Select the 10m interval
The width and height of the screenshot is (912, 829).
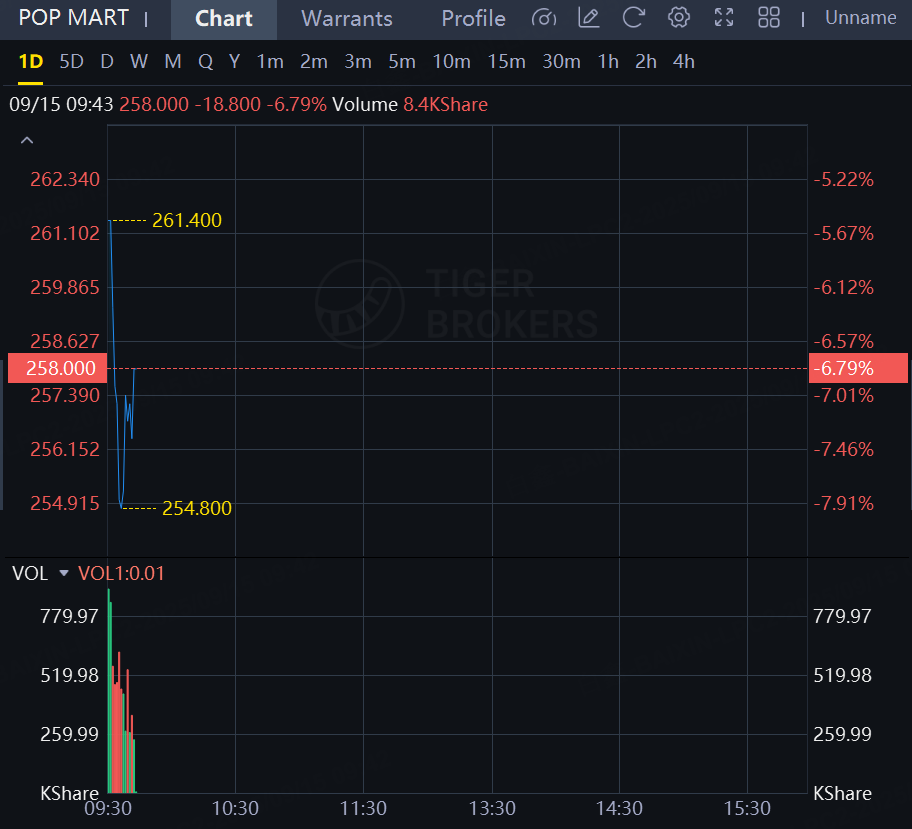tap(451, 62)
